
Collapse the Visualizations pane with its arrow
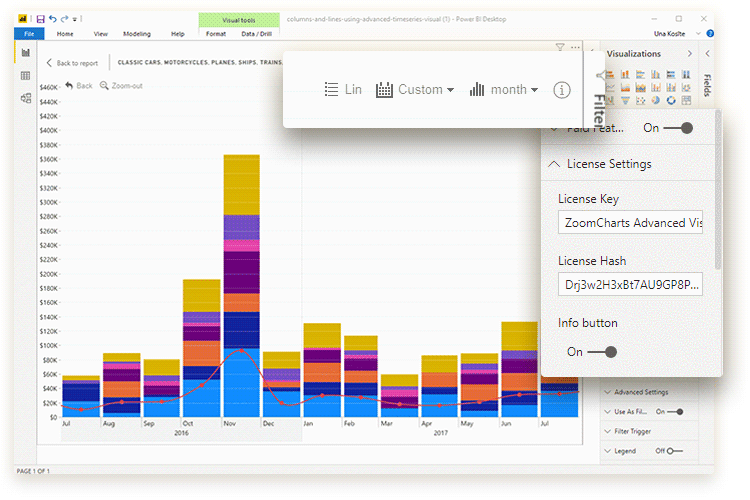[x=690, y=54]
